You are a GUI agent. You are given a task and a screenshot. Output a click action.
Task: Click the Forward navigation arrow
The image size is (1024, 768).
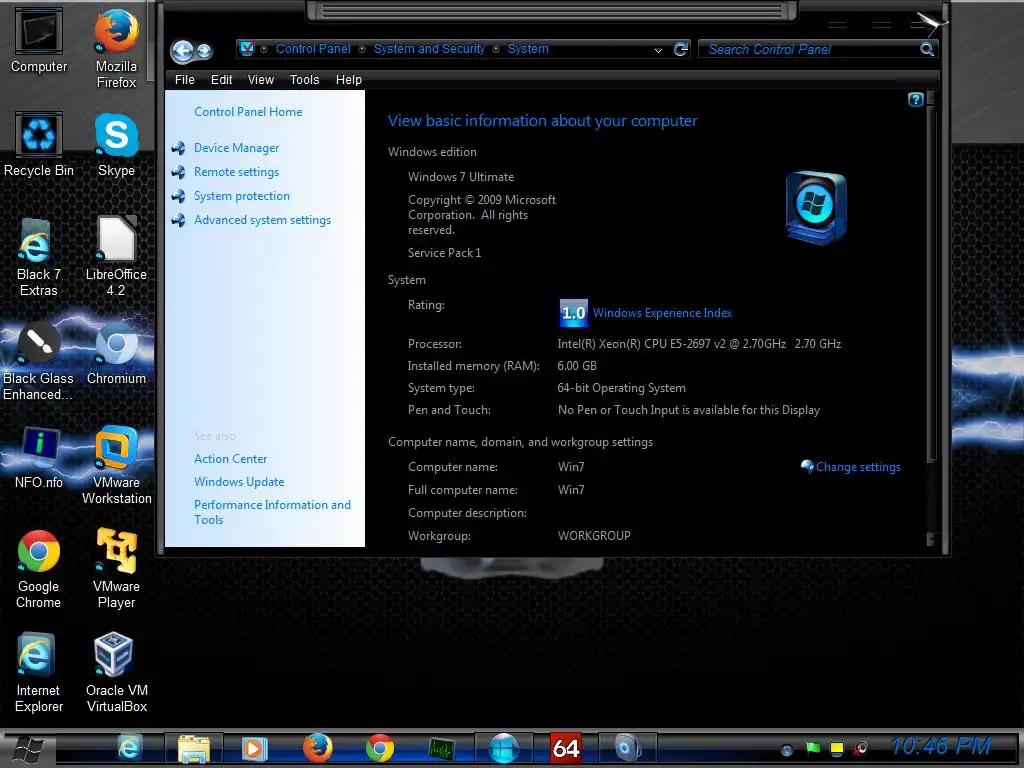pyautogui.click(x=204, y=50)
